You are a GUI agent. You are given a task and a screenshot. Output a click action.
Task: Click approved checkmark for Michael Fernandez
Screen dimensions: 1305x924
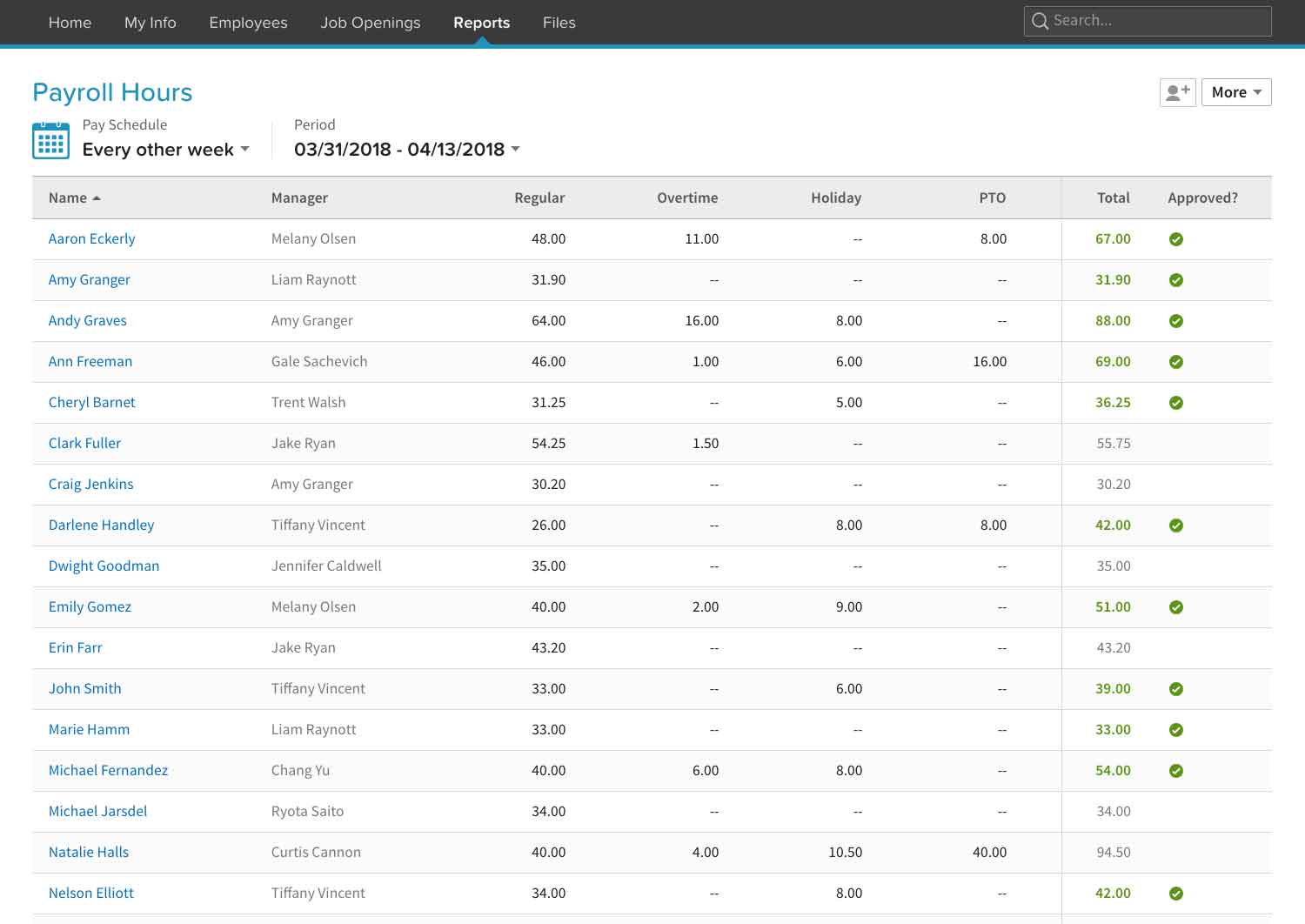(1176, 771)
